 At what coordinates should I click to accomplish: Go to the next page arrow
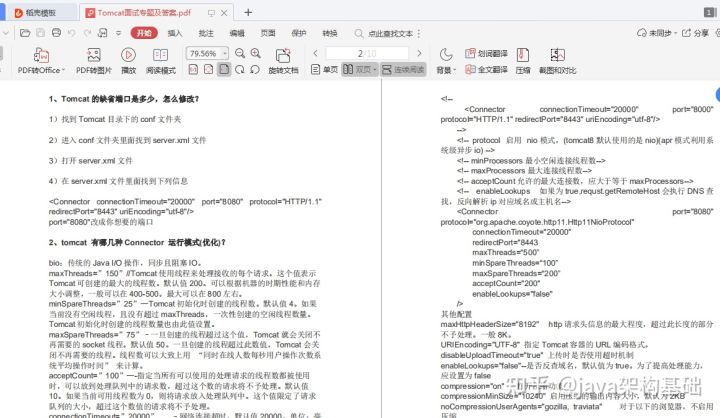pyautogui.click(x=419, y=53)
